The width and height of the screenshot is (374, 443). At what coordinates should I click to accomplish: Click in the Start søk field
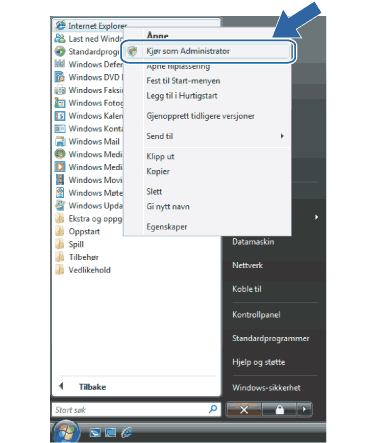click(x=136, y=409)
